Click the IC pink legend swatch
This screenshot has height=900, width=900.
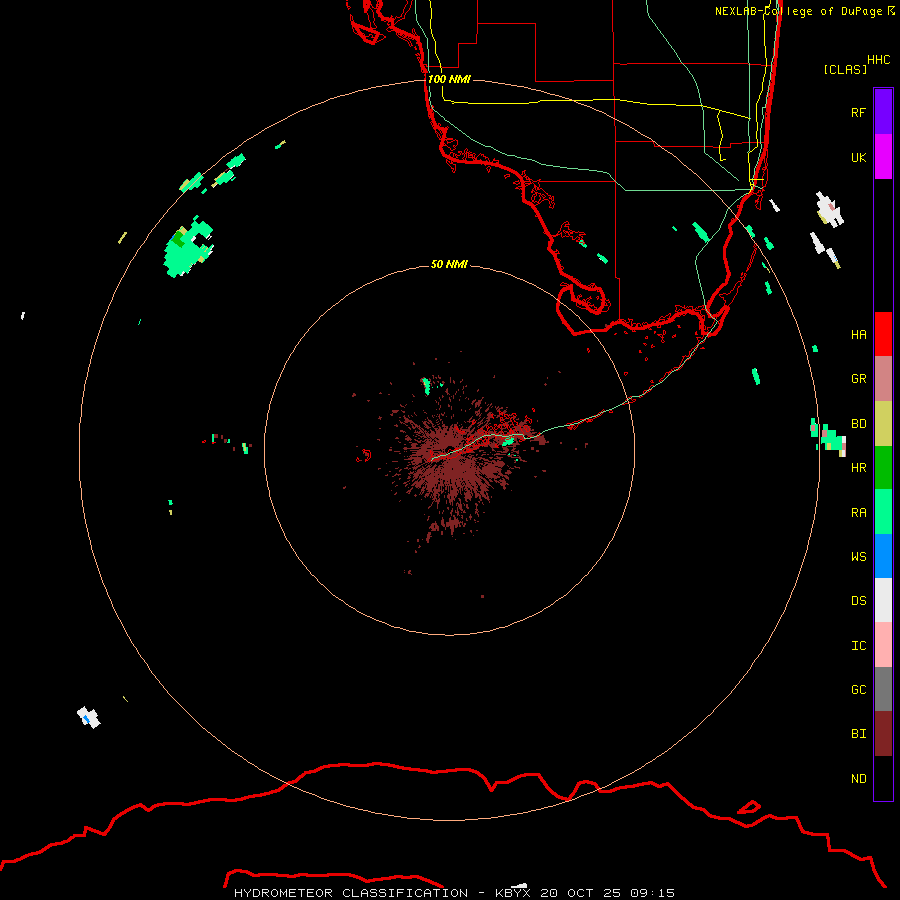pyautogui.click(x=883, y=645)
